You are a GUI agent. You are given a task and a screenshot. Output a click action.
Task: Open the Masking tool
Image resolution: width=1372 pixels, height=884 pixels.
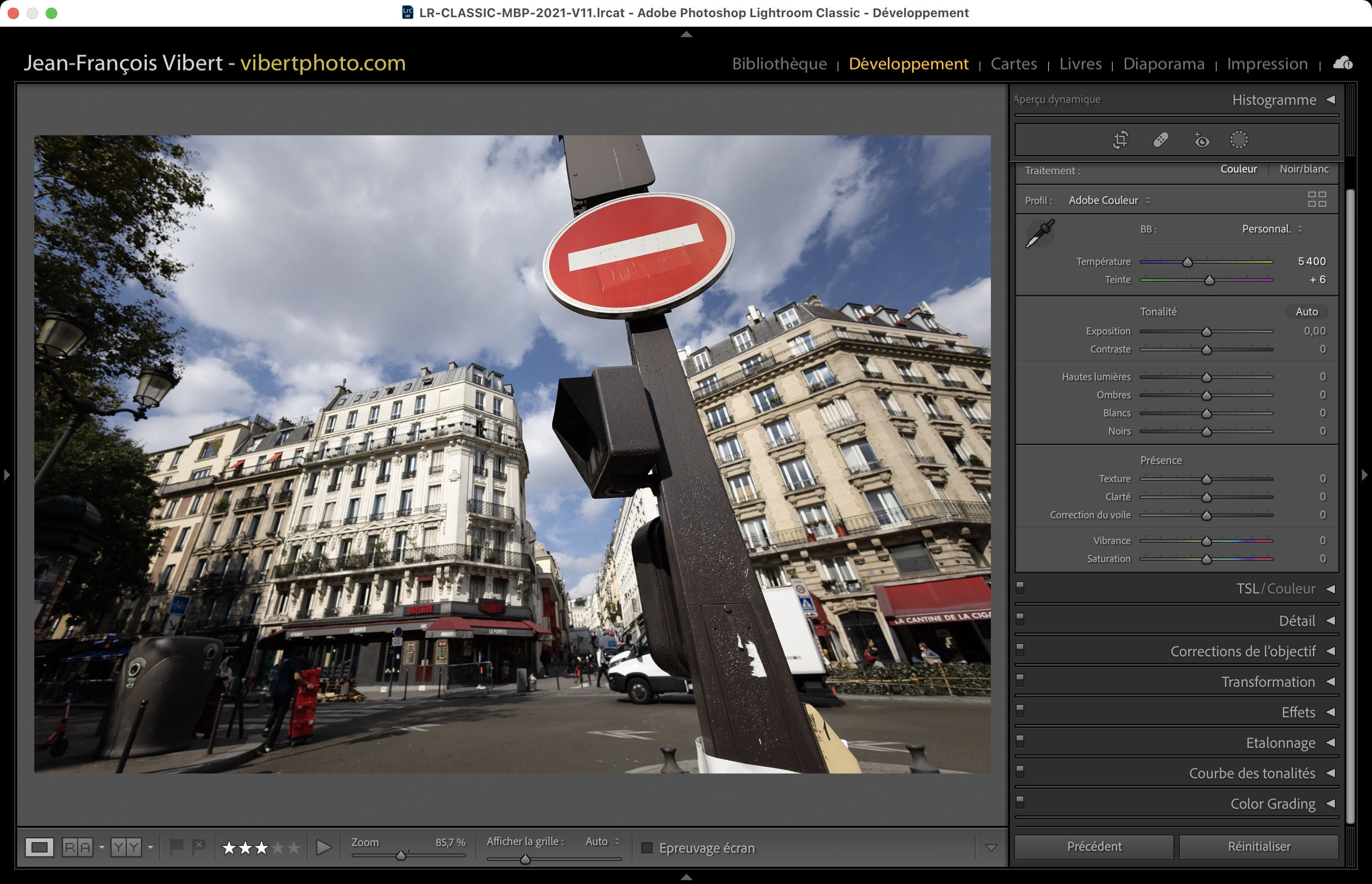click(x=1239, y=140)
